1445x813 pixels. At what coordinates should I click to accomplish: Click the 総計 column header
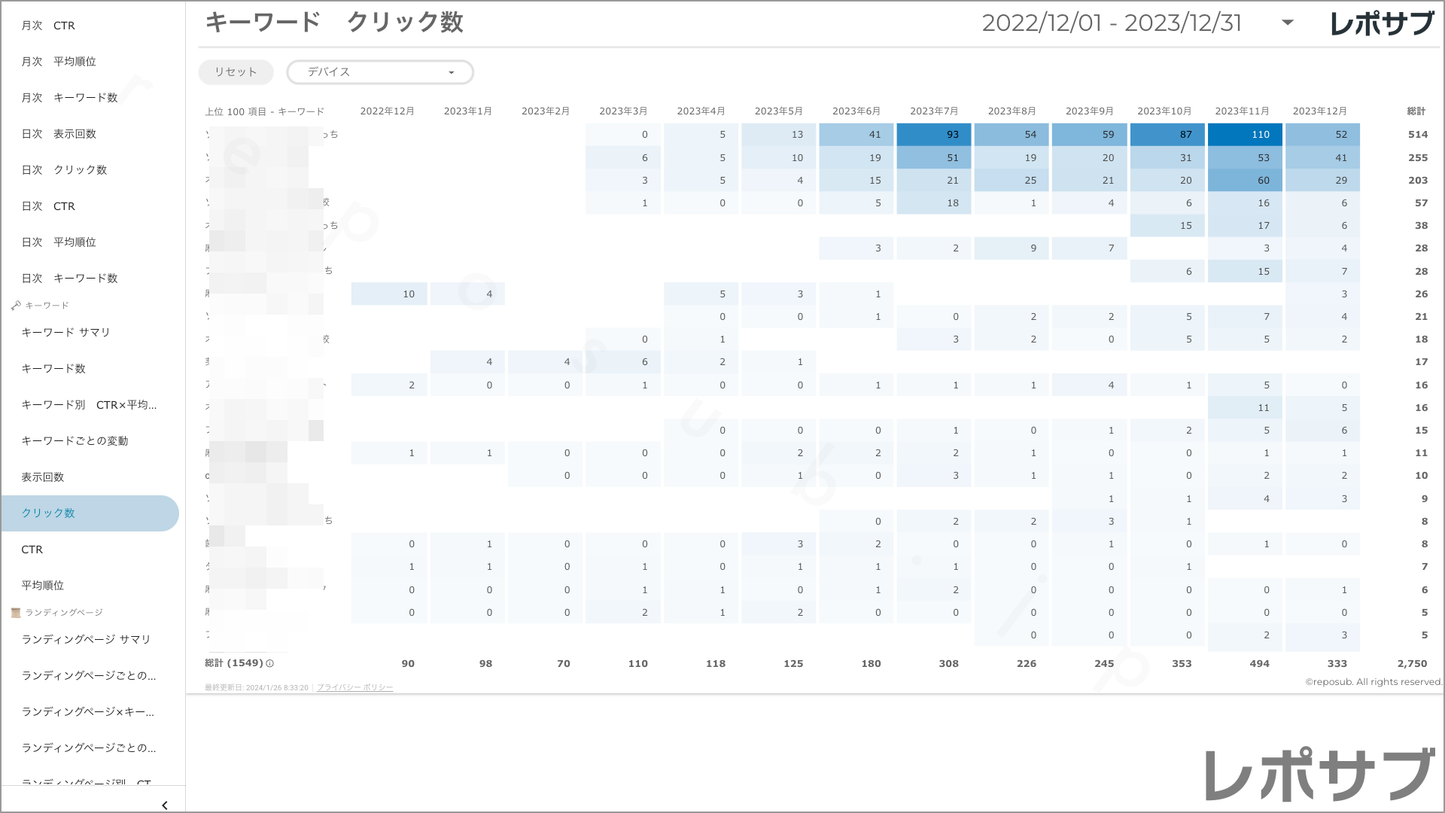1415,111
